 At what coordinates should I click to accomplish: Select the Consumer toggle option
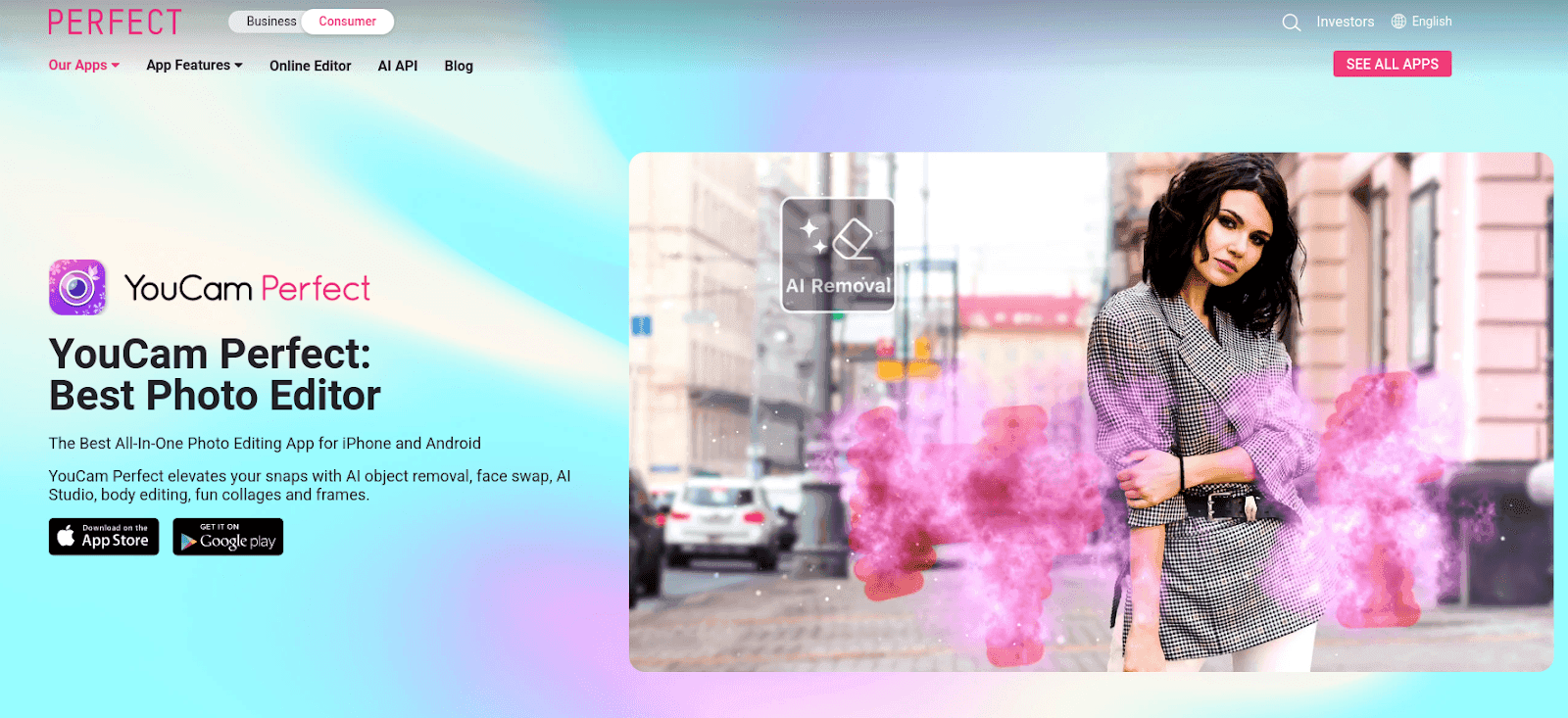tap(347, 22)
